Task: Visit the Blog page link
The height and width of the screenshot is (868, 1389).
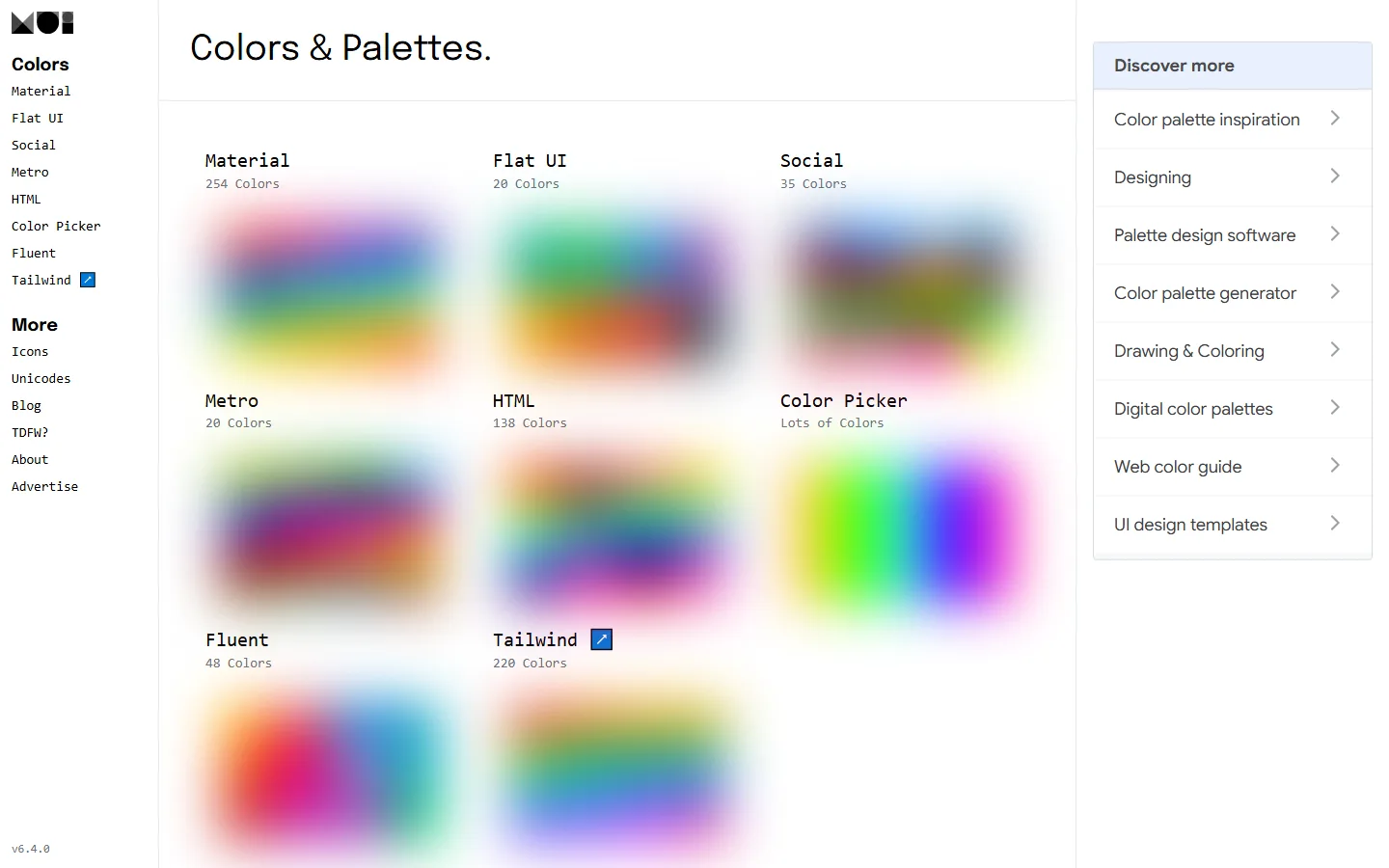Action: pos(26,405)
